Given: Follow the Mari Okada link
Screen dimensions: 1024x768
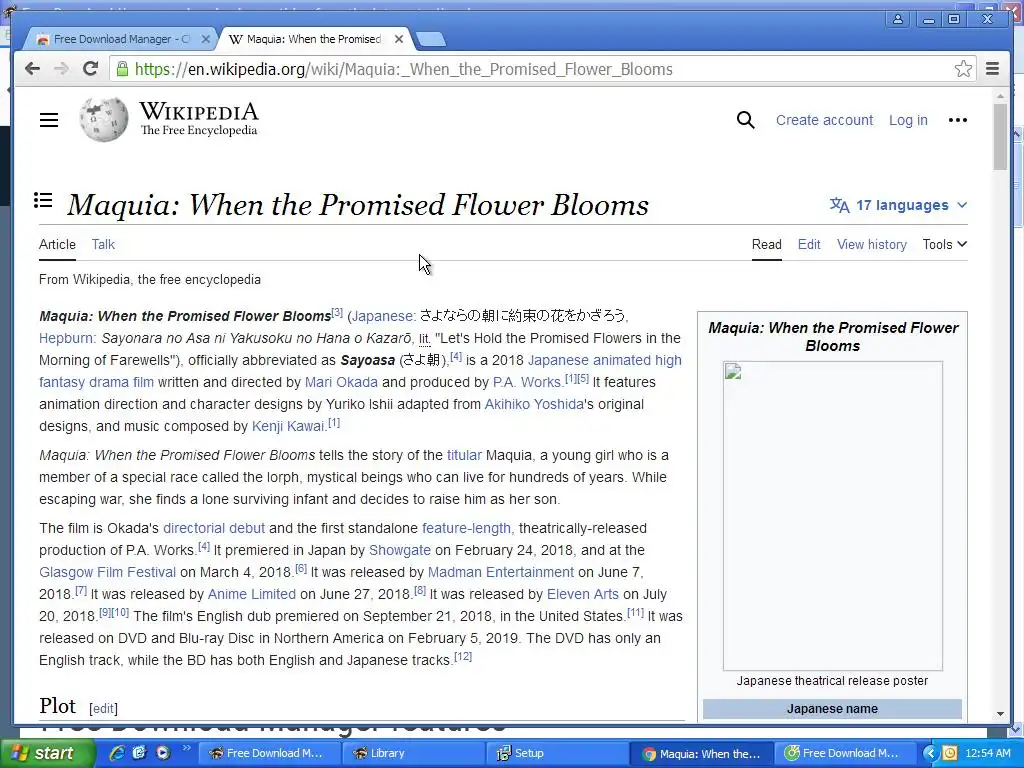Looking at the screenshot, I should point(341,382).
